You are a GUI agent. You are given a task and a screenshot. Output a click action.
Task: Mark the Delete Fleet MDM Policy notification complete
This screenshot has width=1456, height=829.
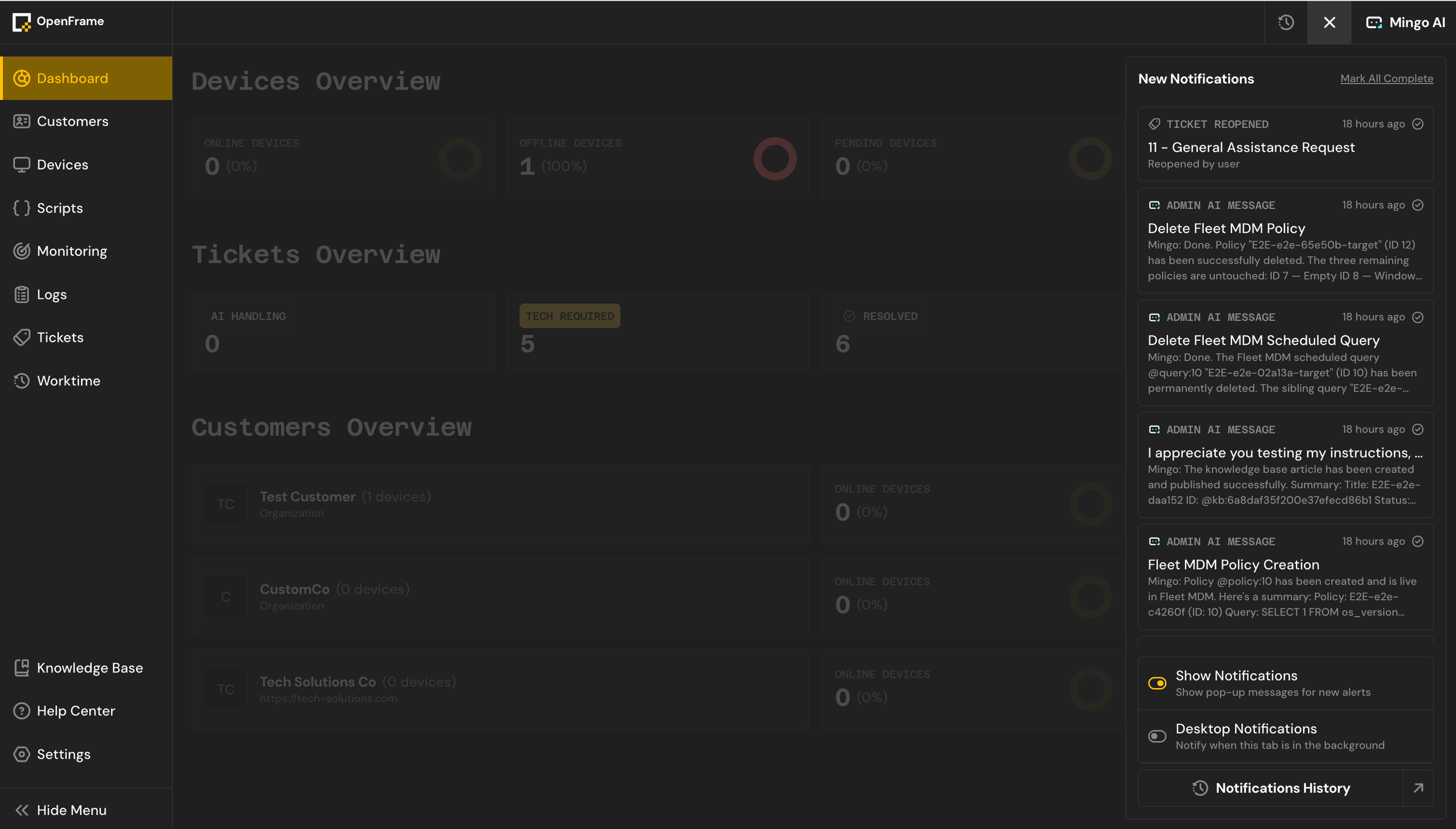point(1418,205)
